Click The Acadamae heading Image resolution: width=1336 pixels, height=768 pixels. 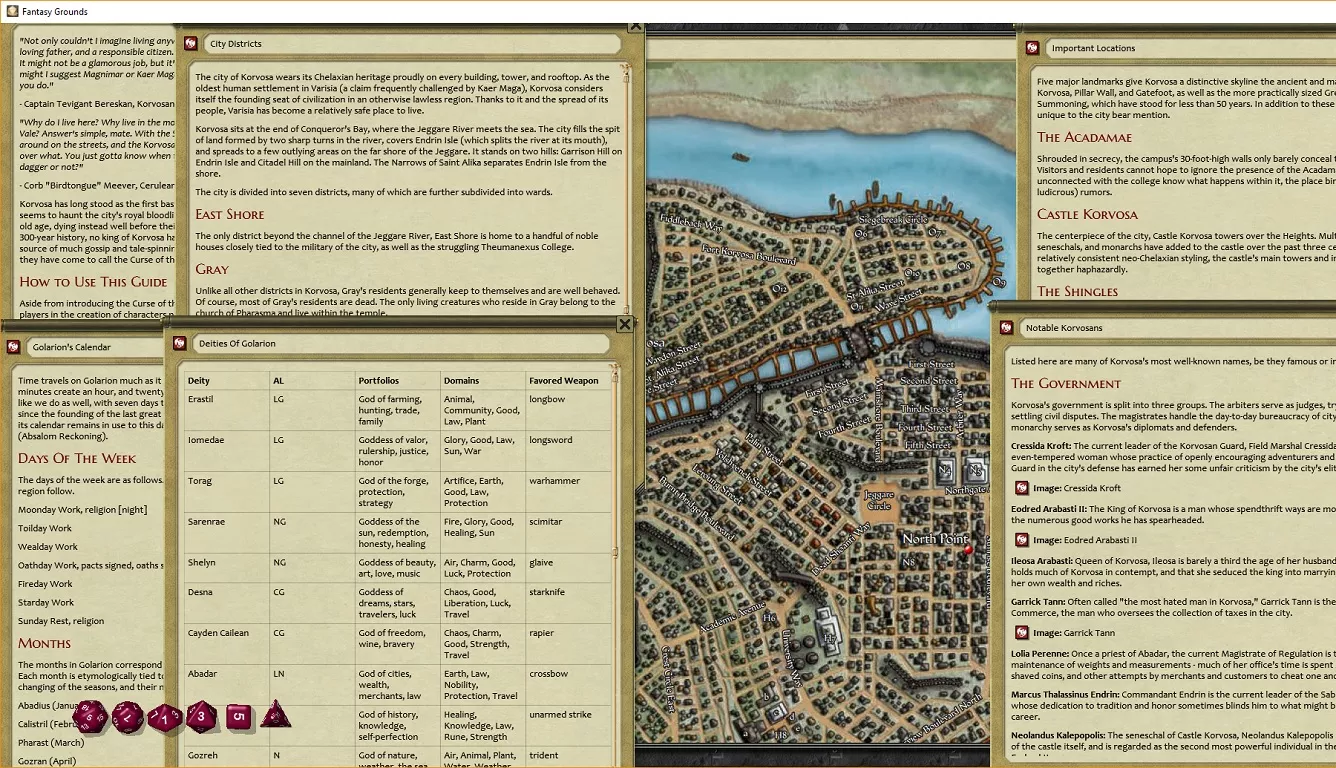pos(1087,137)
